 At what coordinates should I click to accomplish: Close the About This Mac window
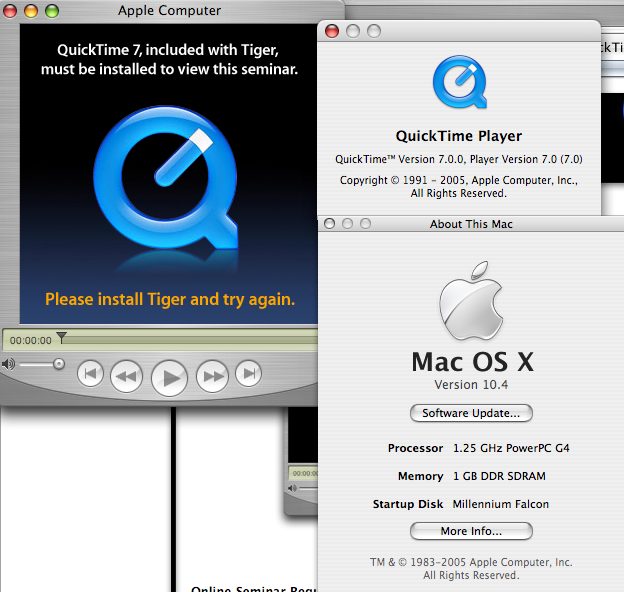(x=330, y=224)
